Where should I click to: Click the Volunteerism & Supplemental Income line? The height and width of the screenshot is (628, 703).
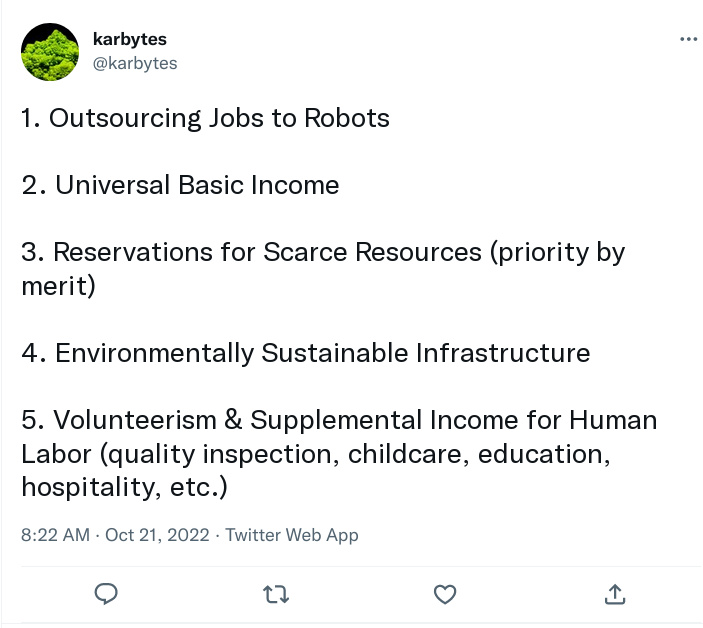pyautogui.click(x=339, y=420)
